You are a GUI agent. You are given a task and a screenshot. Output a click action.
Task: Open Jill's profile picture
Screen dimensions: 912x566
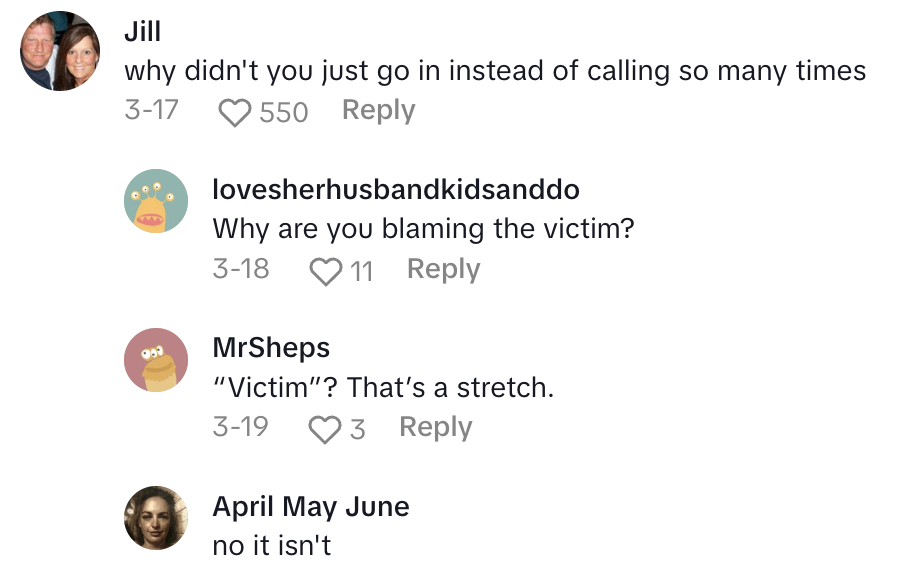coord(61,51)
